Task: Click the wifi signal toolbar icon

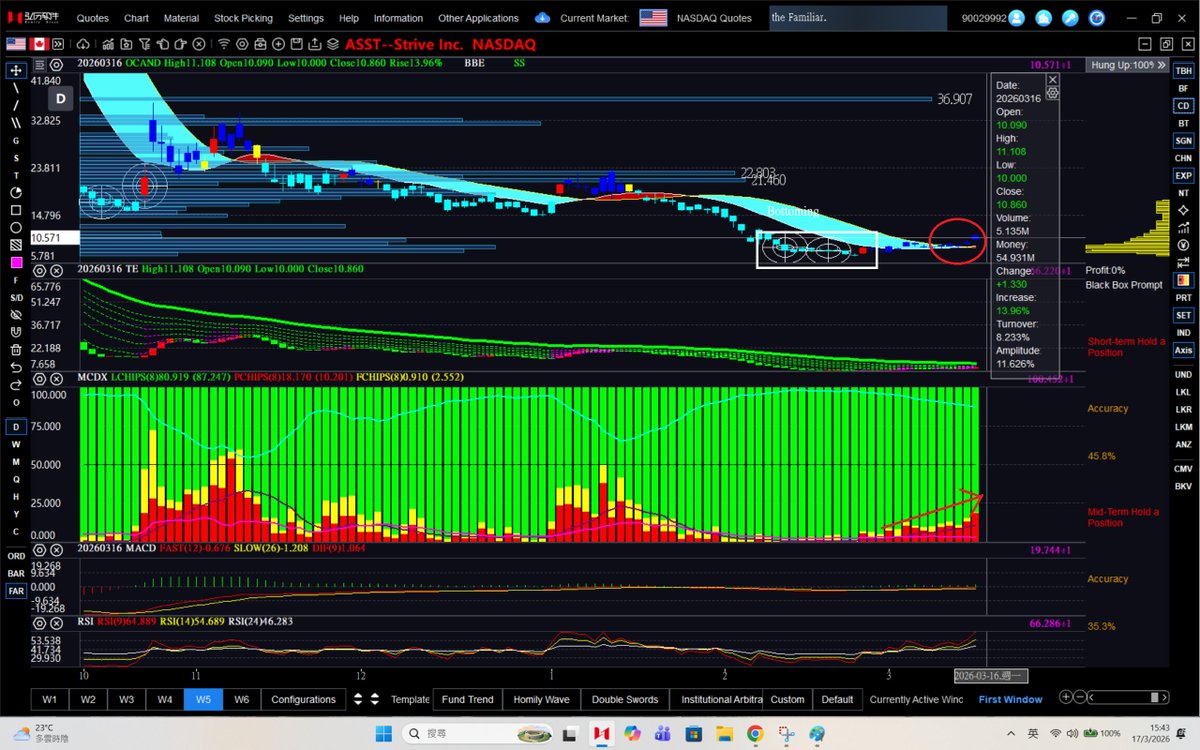Action: [x=224, y=44]
